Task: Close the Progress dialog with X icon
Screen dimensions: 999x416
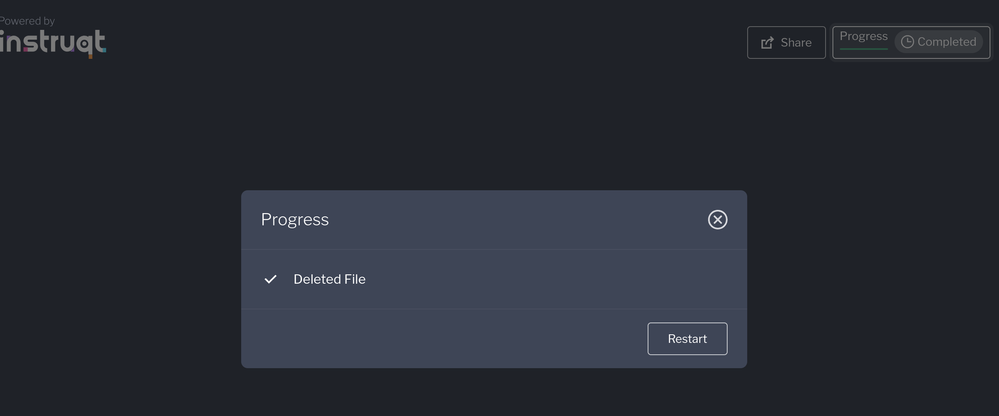Action: coord(717,220)
